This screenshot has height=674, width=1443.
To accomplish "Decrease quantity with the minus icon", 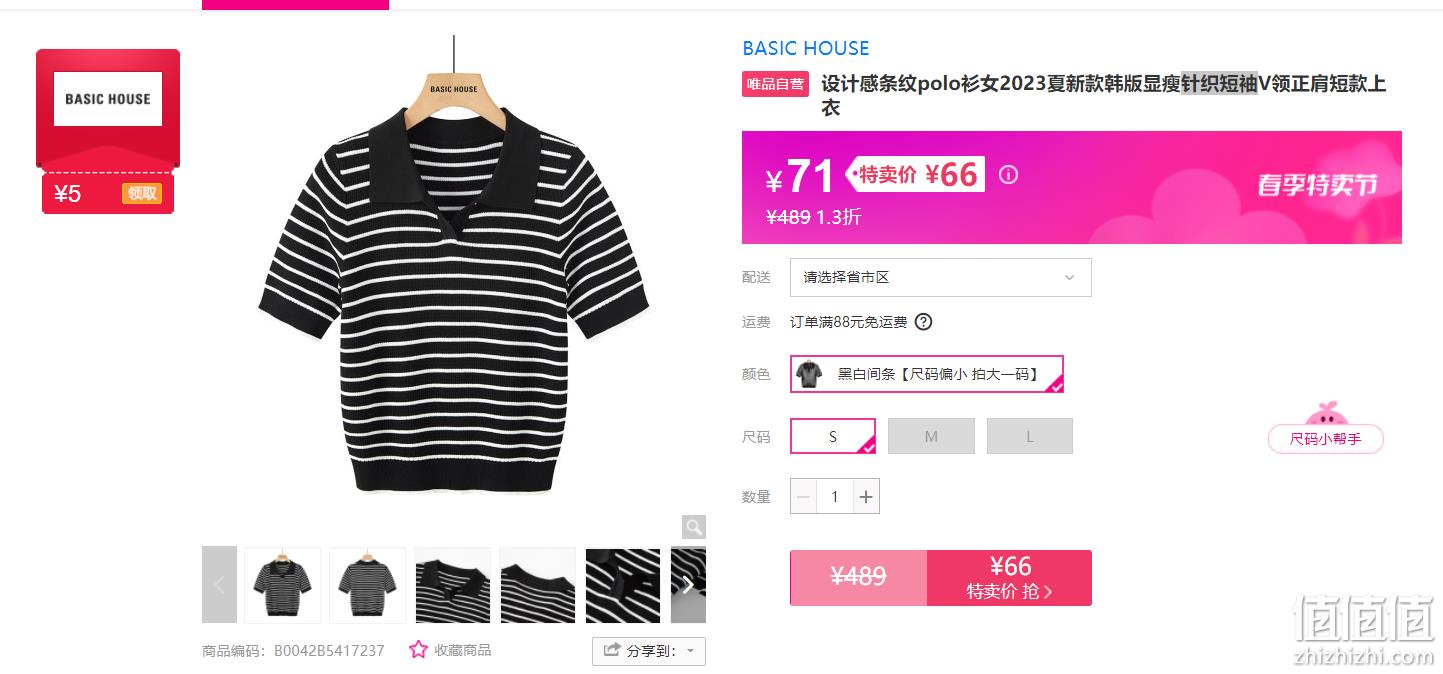I will pyautogui.click(x=804, y=496).
